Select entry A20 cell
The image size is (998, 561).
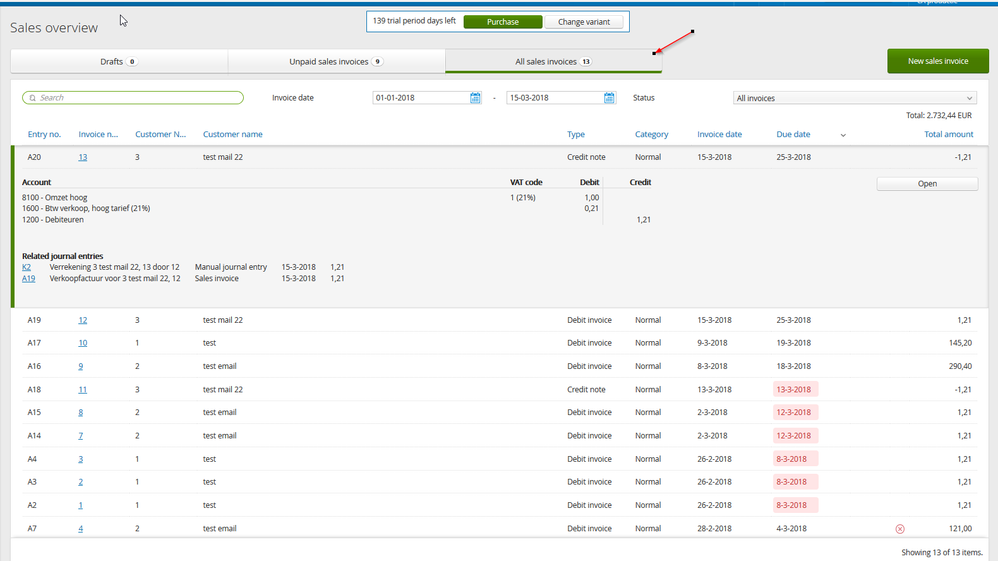click(34, 157)
